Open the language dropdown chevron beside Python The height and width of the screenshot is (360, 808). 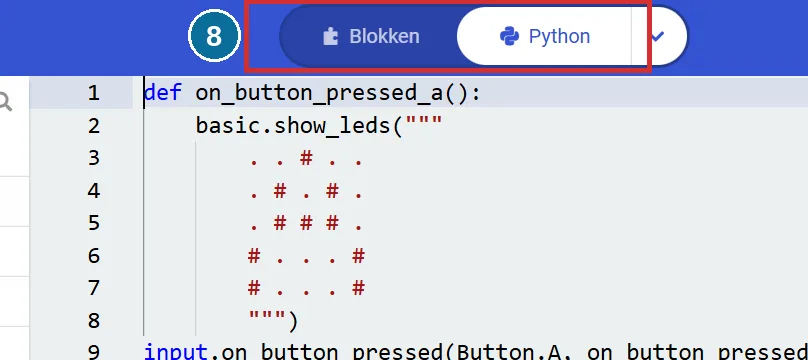(x=657, y=36)
